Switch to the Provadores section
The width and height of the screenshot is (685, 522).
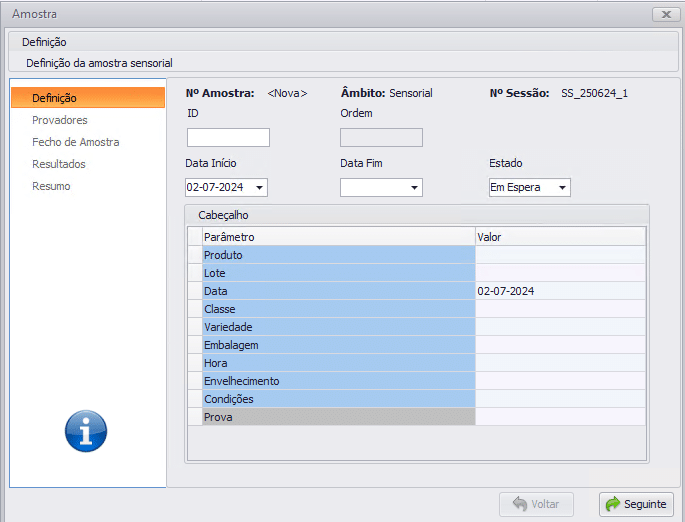point(60,120)
